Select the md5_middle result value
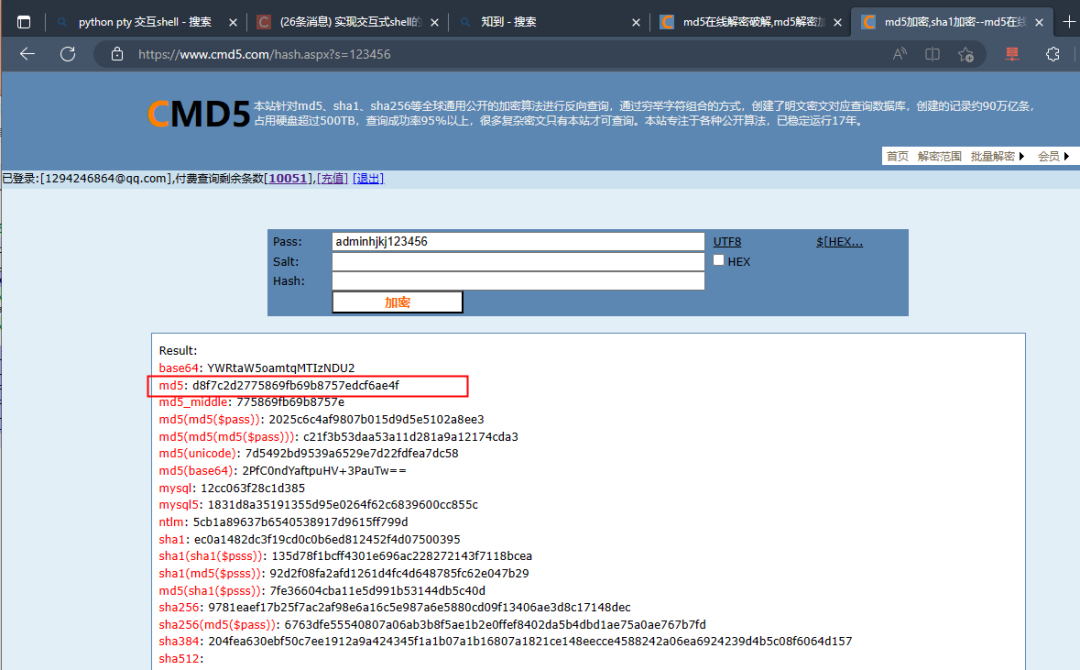 click(290, 401)
